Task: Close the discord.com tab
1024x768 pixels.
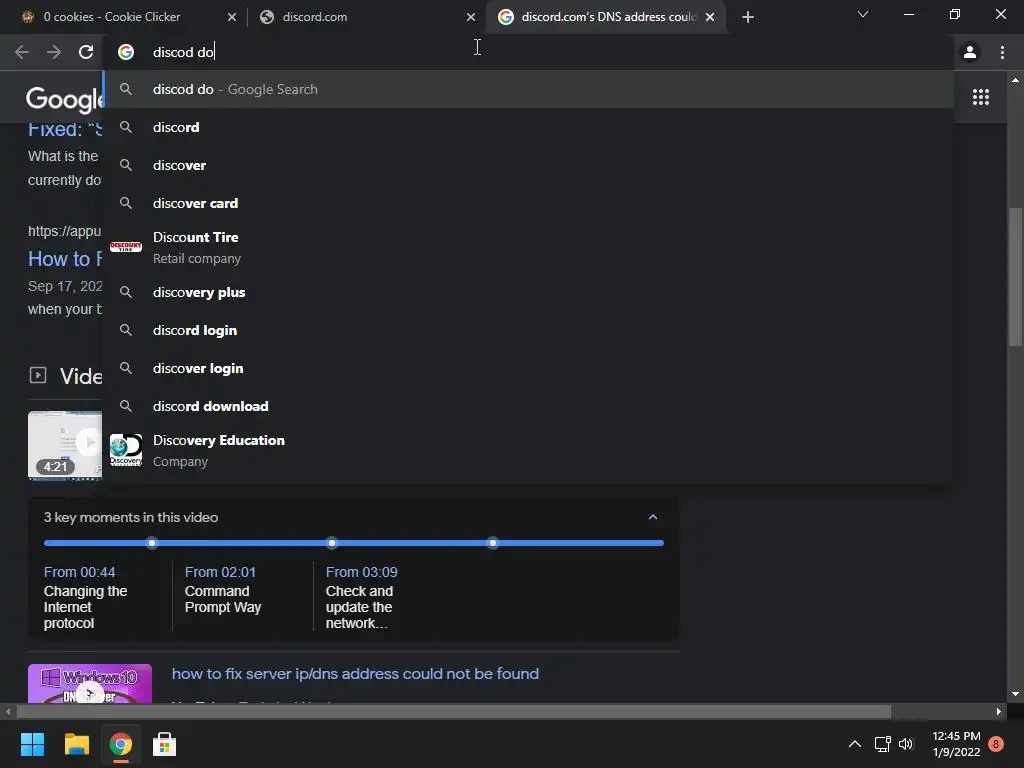Action: (x=471, y=17)
